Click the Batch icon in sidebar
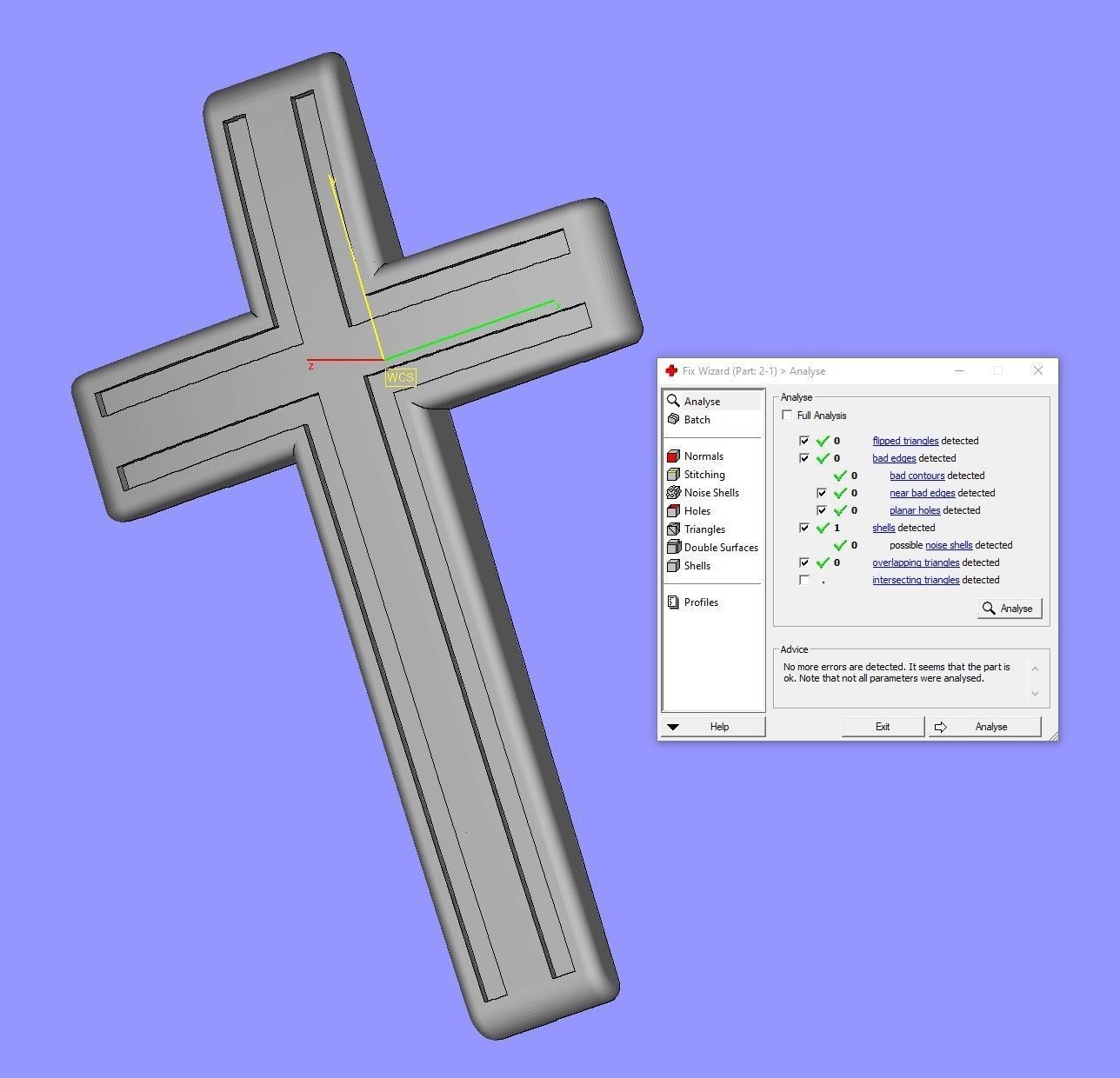1120x1078 pixels. click(673, 419)
